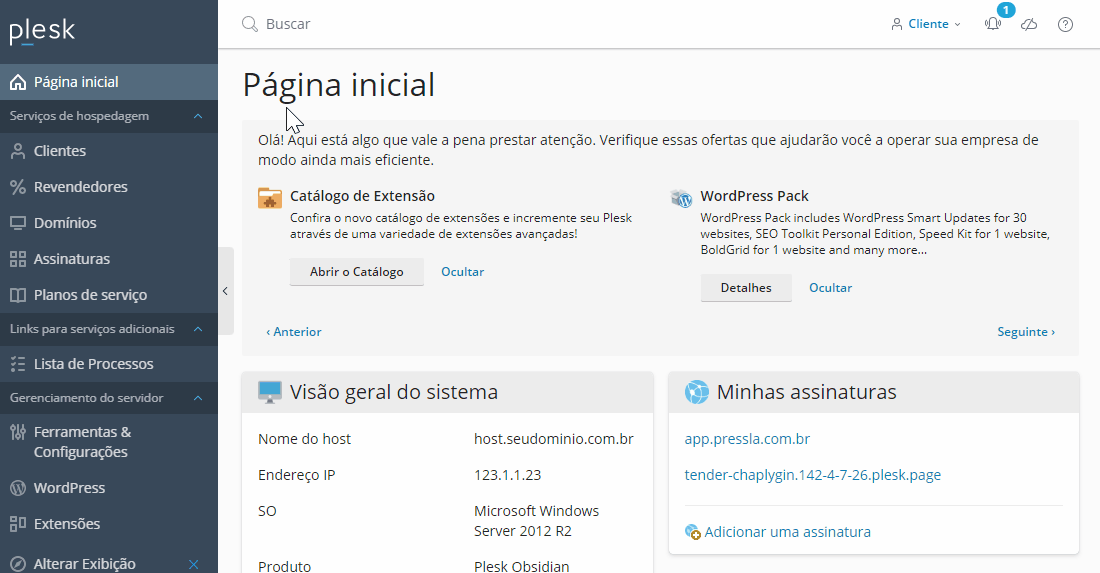Open notifications bell icon

pyautogui.click(x=993, y=25)
